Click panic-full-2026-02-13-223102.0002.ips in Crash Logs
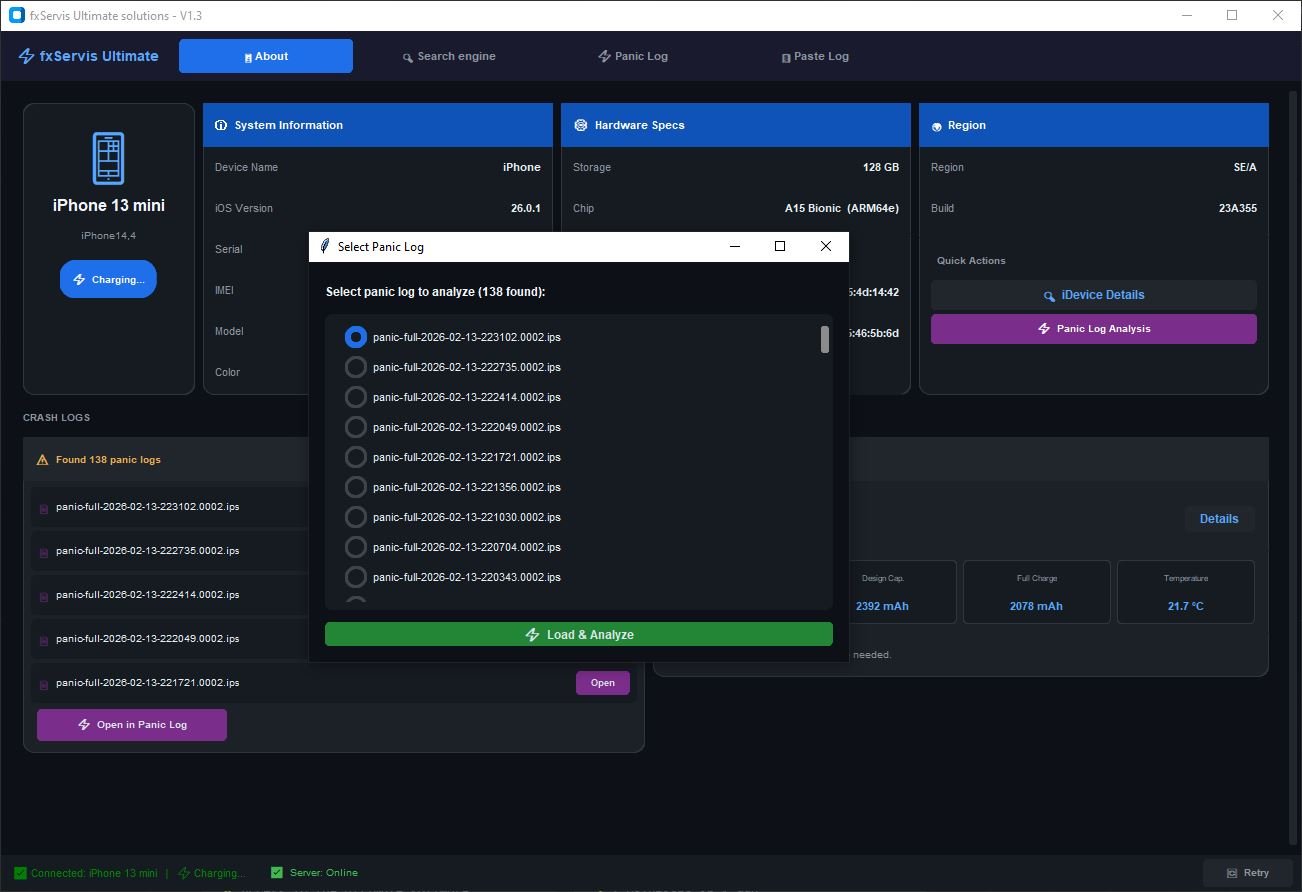This screenshot has width=1302, height=892. click(148, 507)
